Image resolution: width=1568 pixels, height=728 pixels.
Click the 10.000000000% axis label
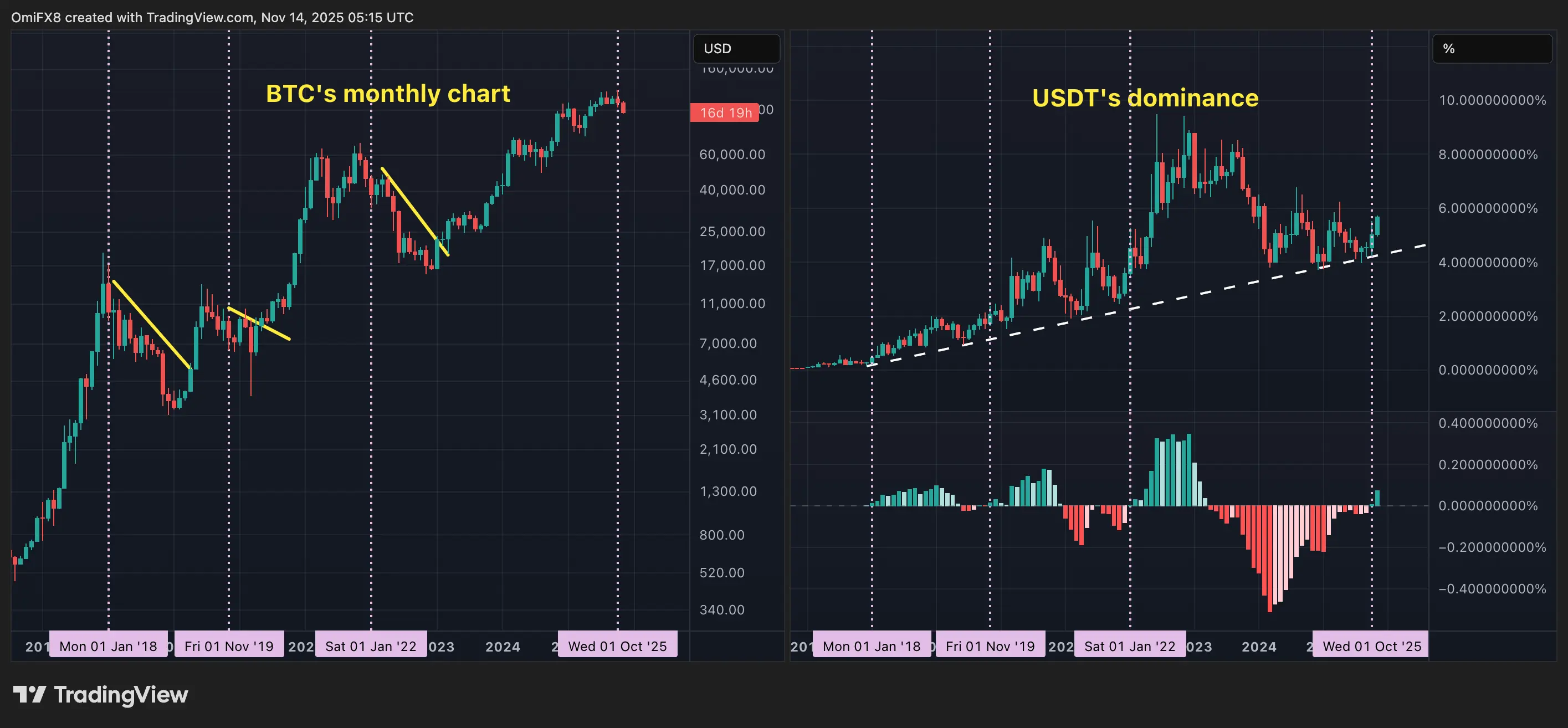(x=1492, y=100)
